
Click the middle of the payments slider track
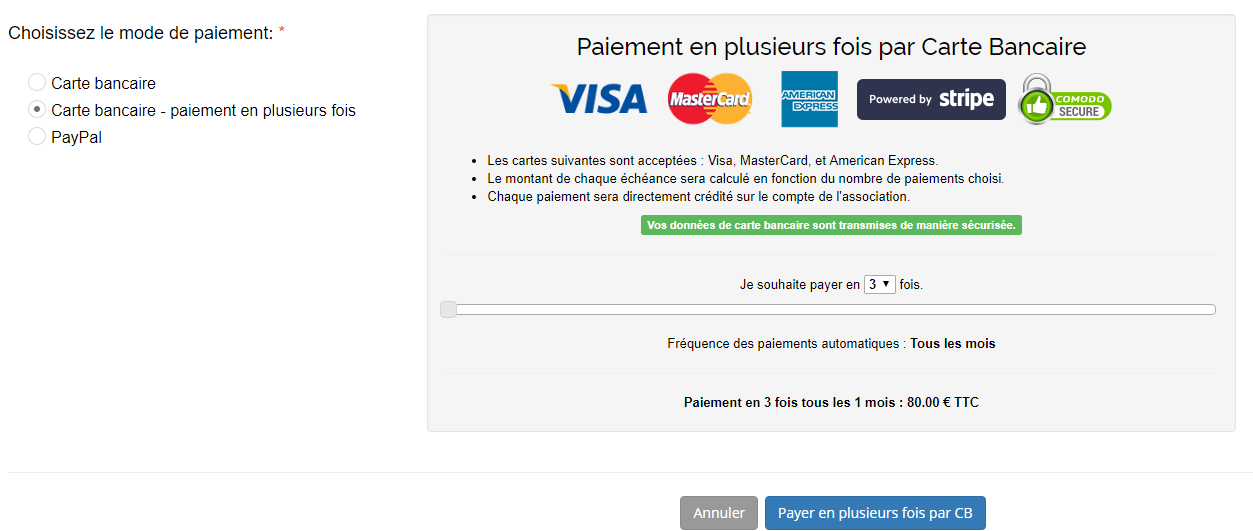click(828, 310)
